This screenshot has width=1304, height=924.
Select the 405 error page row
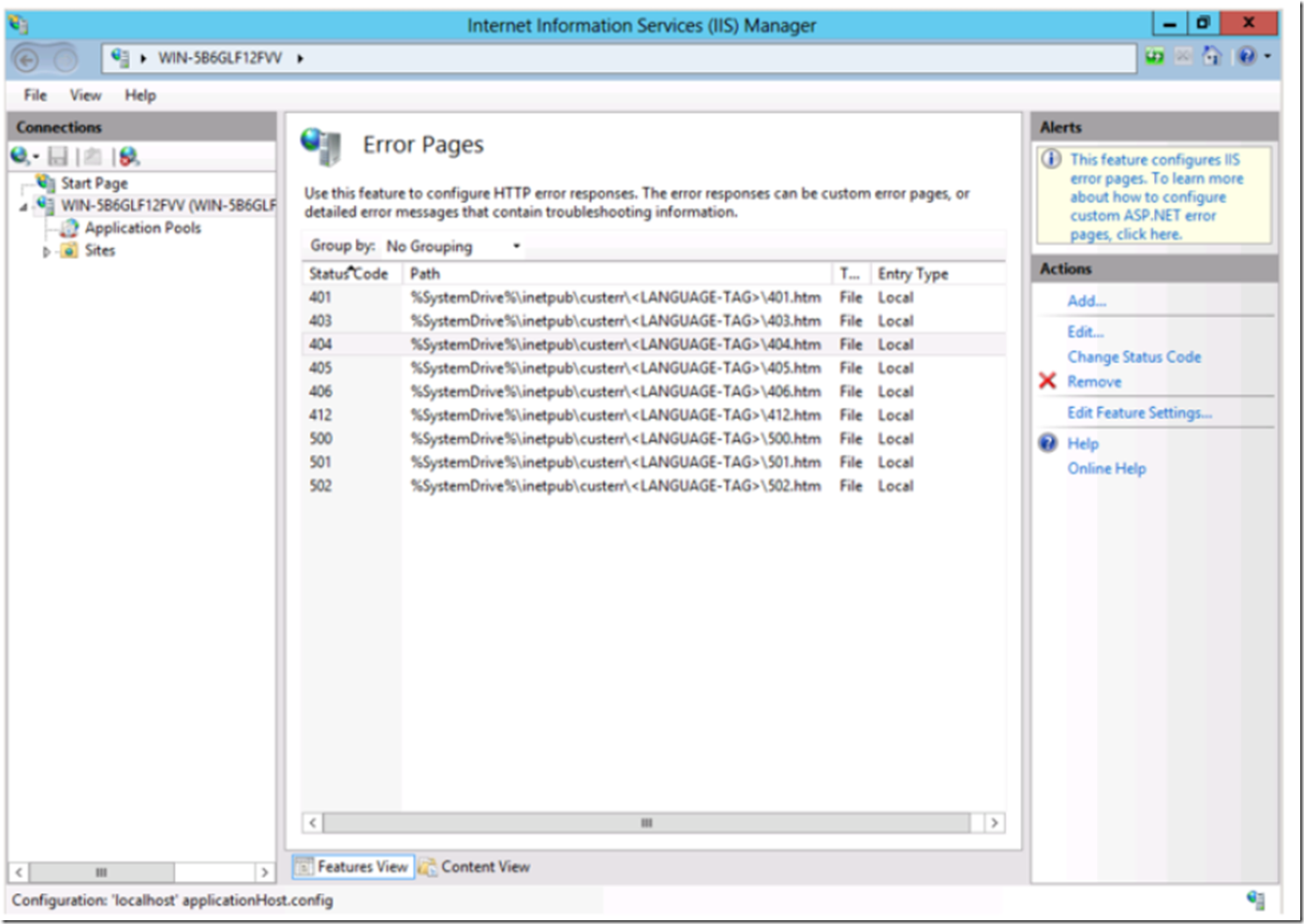[x=653, y=368]
